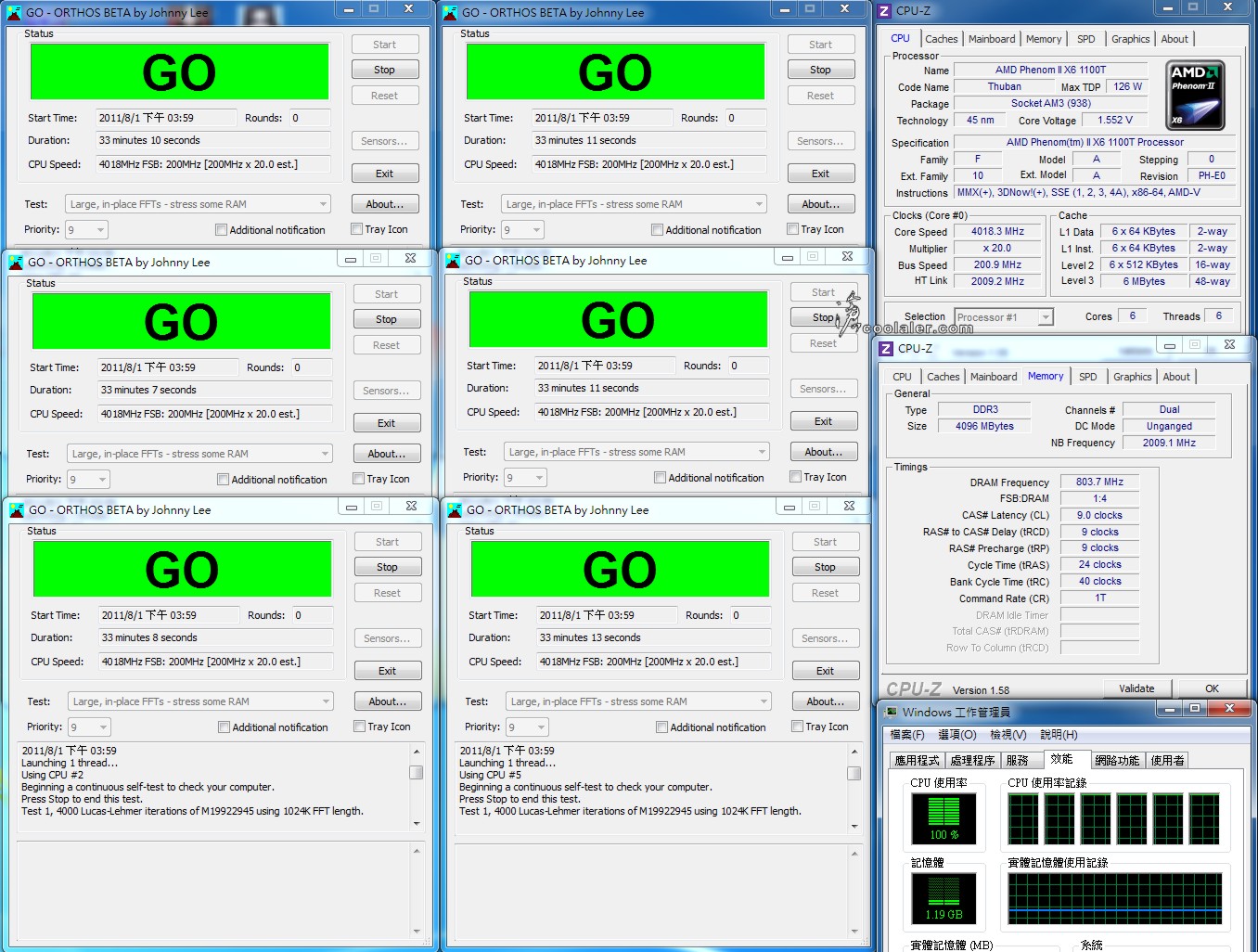Open the Test dropdown in the Using CPU #2 window
This screenshot has width=1258, height=952.
pos(201,701)
